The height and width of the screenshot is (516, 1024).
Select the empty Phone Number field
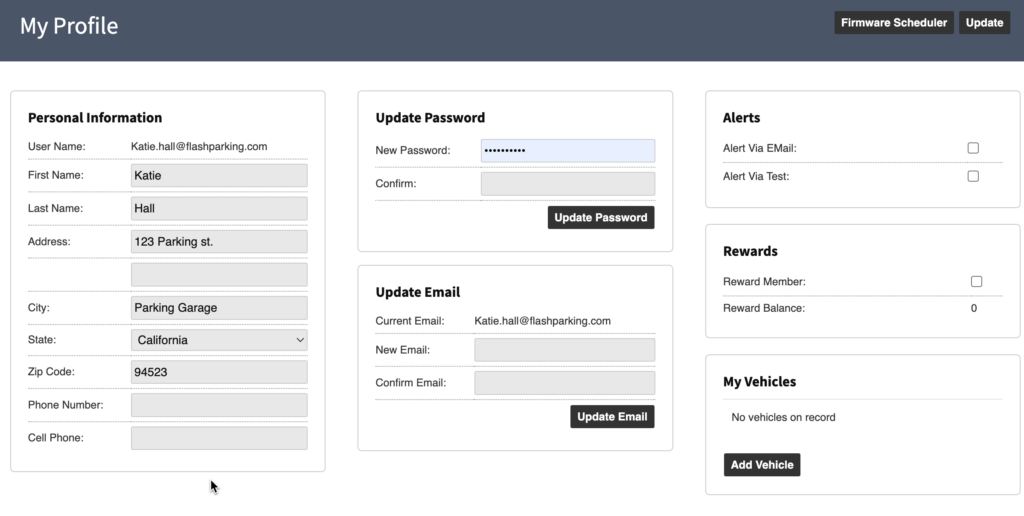click(x=219, y=405)
